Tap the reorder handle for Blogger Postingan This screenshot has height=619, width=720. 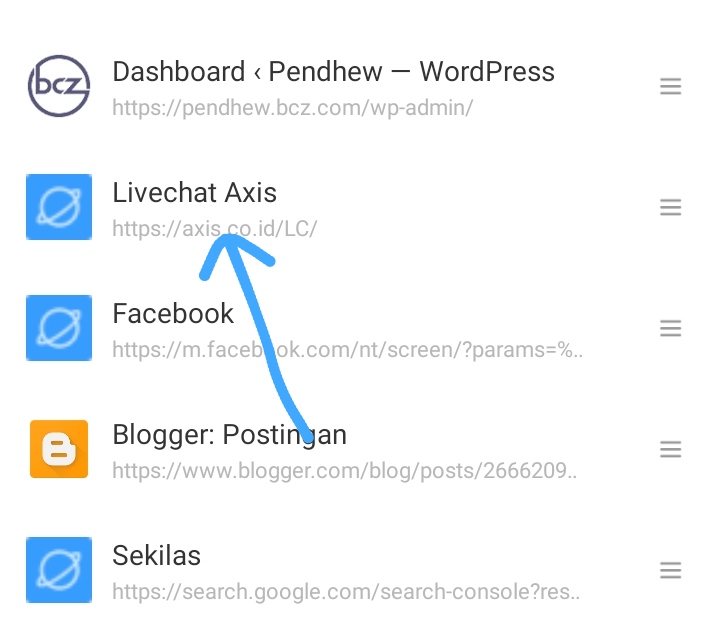(670, 450)
